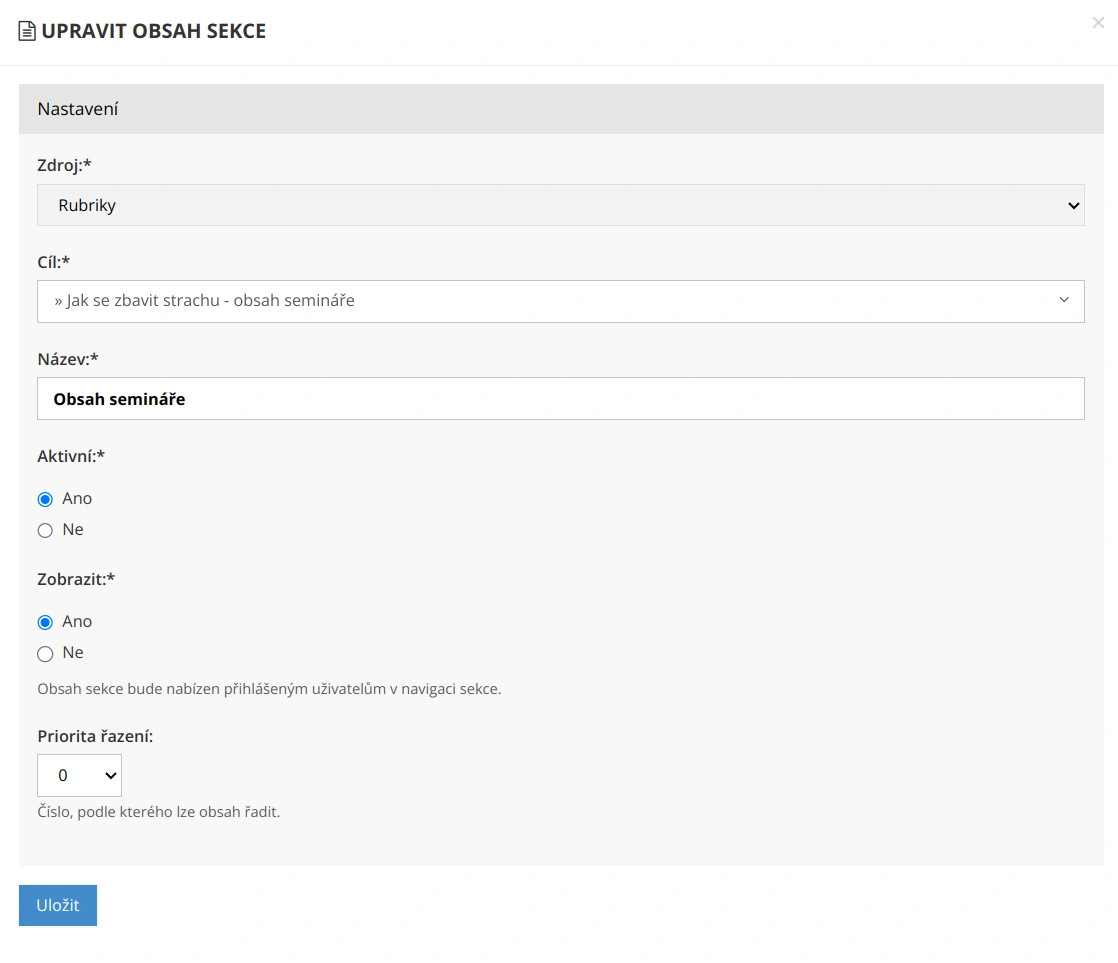This screenshot has width=1118, height=963.
Task: Click the Zdroj field label
Action: click(x=64, y=165)
